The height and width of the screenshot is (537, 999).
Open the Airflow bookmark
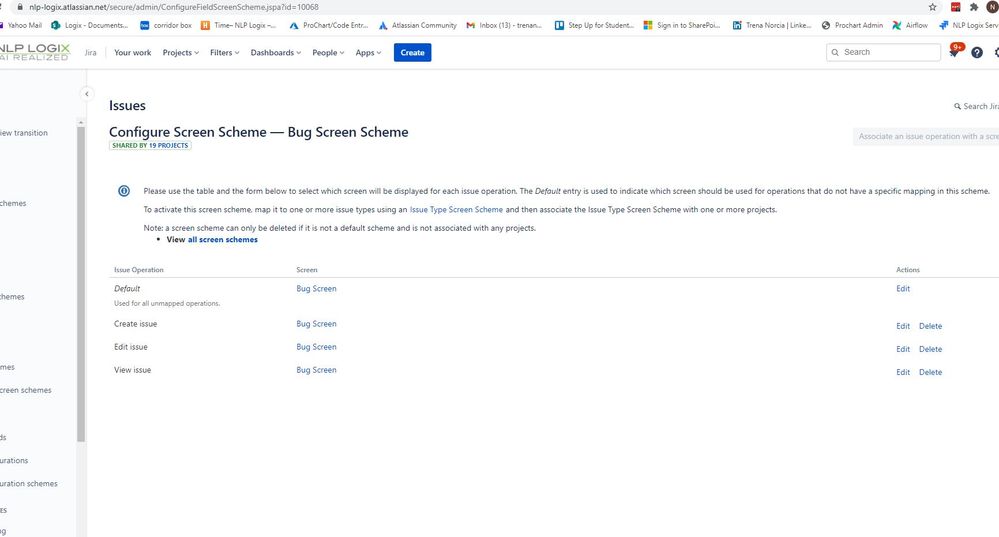coord(910,25)
